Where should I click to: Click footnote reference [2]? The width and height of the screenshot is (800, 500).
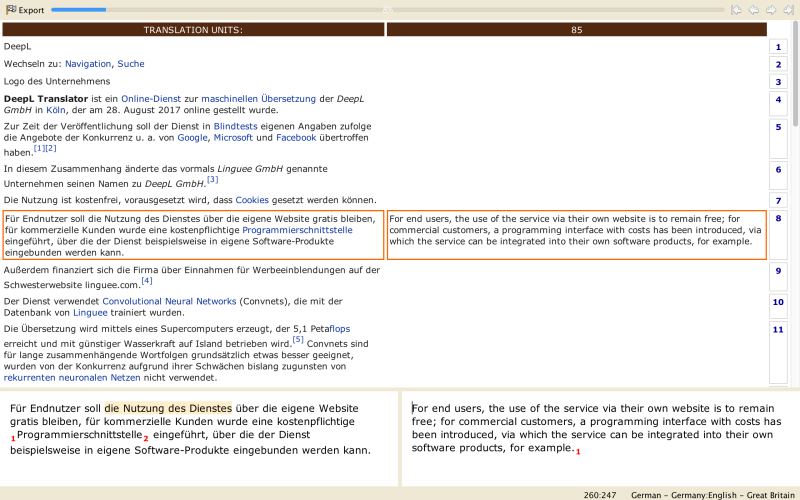coord(51,148)
